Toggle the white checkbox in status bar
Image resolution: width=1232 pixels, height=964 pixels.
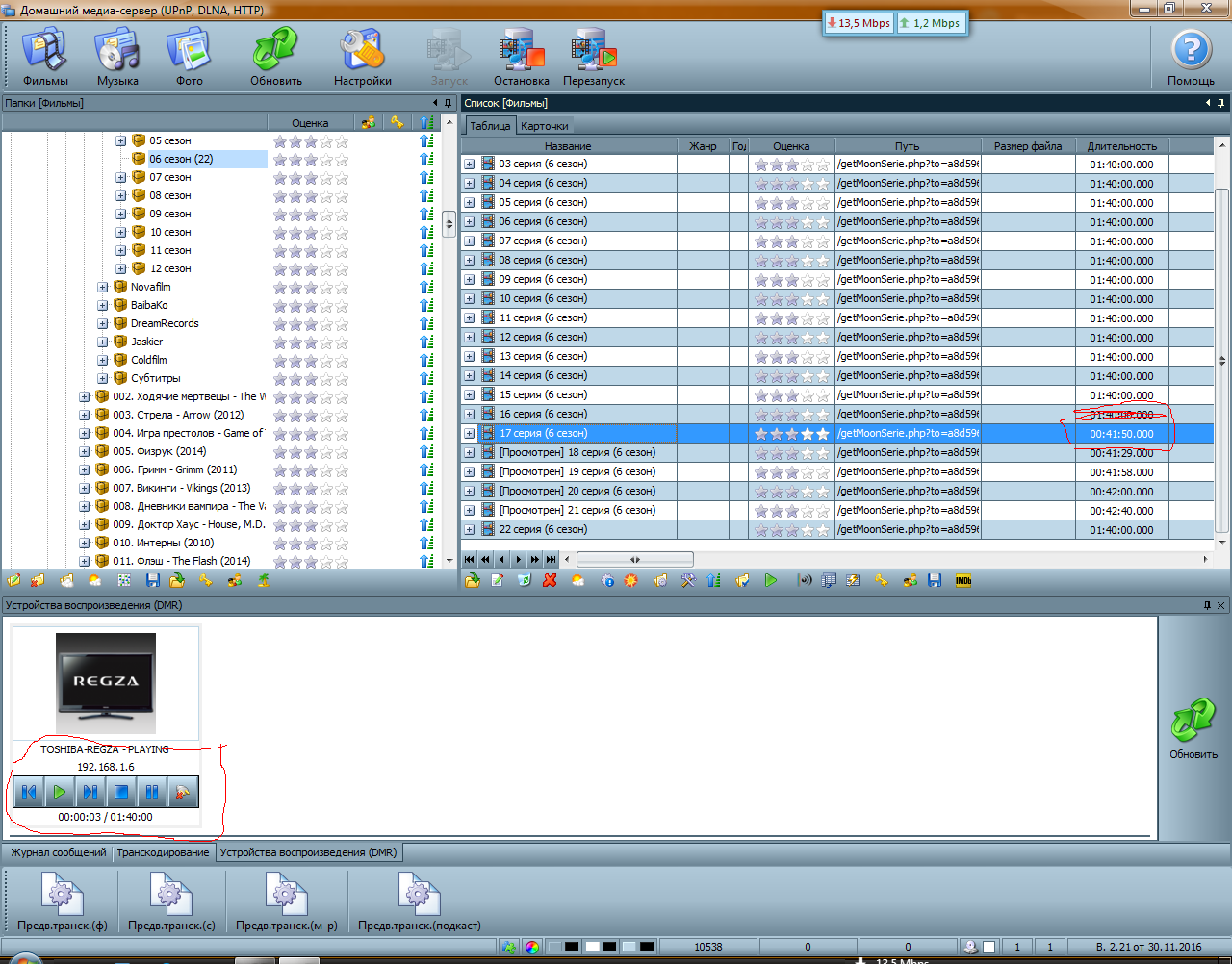pos(988,947)
